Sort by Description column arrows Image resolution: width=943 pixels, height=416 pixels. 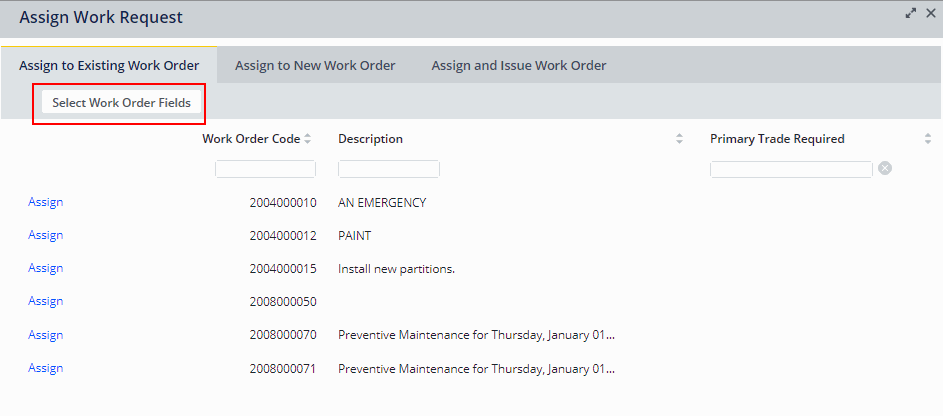(680, 139)
